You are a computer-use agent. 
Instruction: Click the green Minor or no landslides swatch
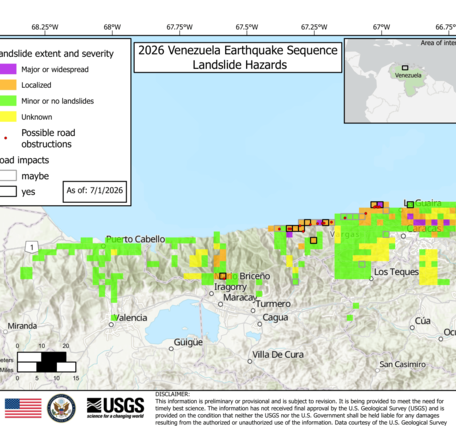8,101
